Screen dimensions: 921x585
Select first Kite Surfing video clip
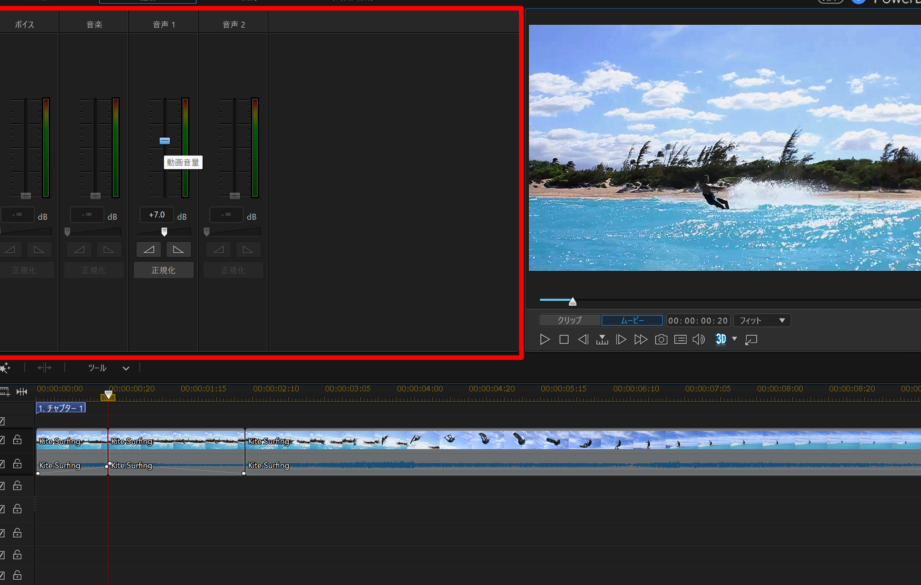(72, 440)
